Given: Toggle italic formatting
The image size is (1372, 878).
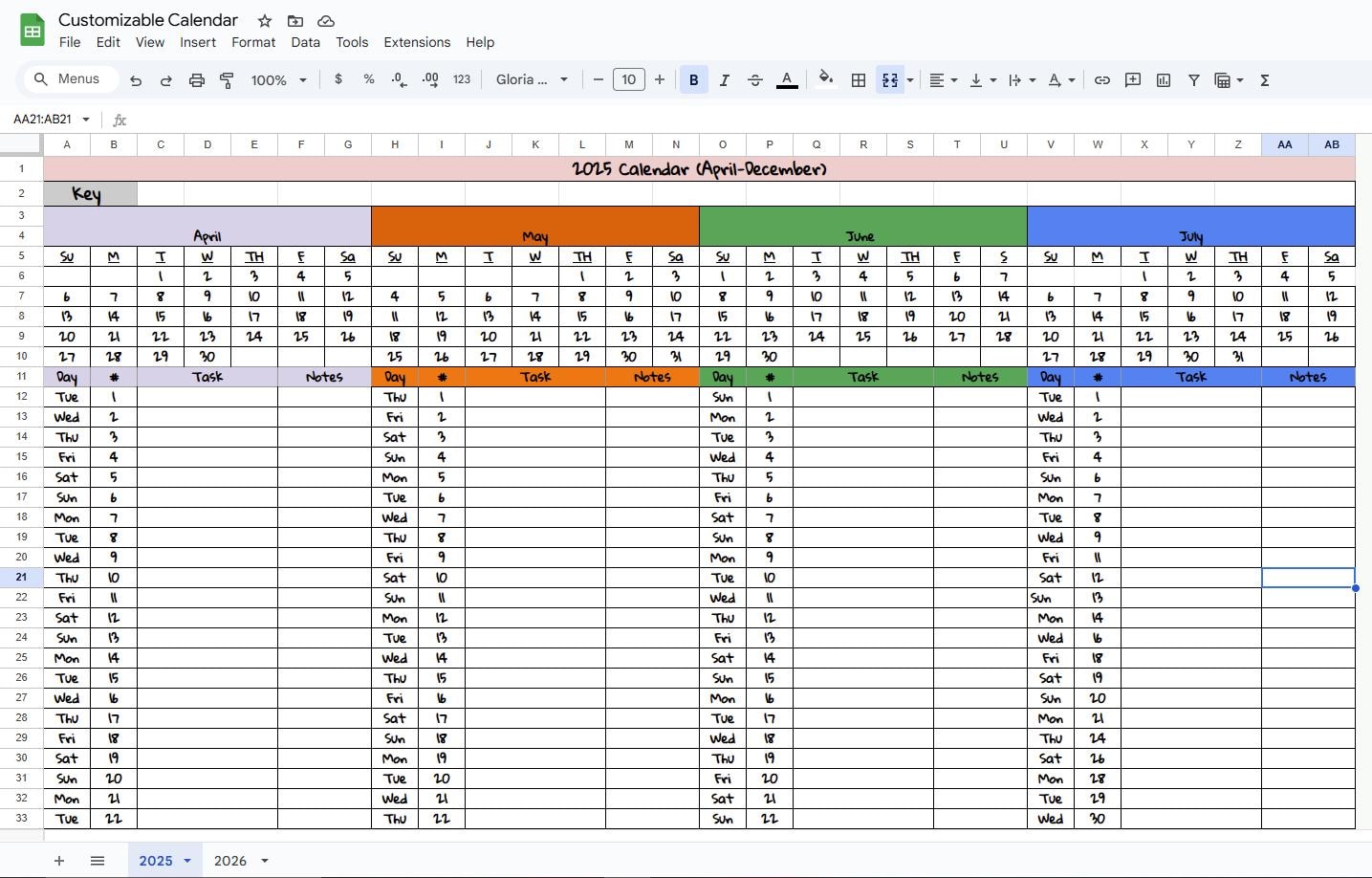Looking at the screenshot, I should [725, 80].
